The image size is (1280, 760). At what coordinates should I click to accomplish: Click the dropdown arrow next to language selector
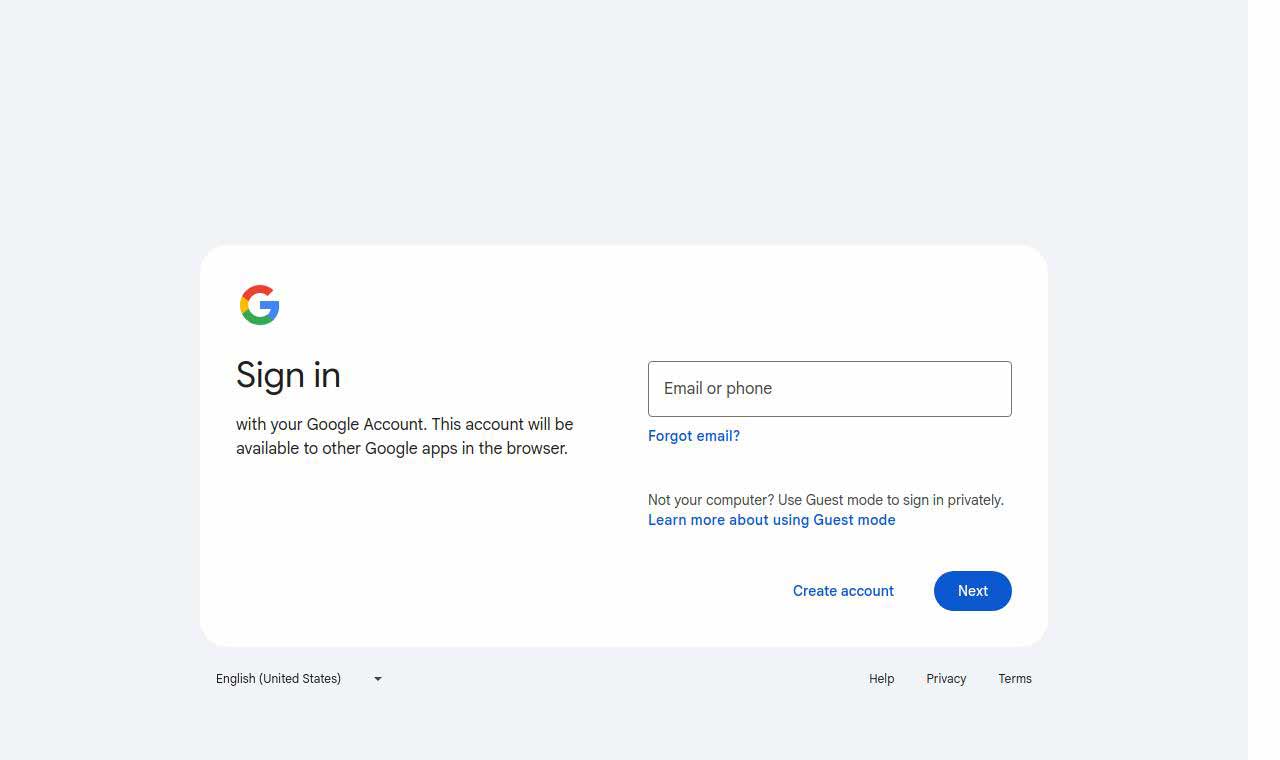377,679
